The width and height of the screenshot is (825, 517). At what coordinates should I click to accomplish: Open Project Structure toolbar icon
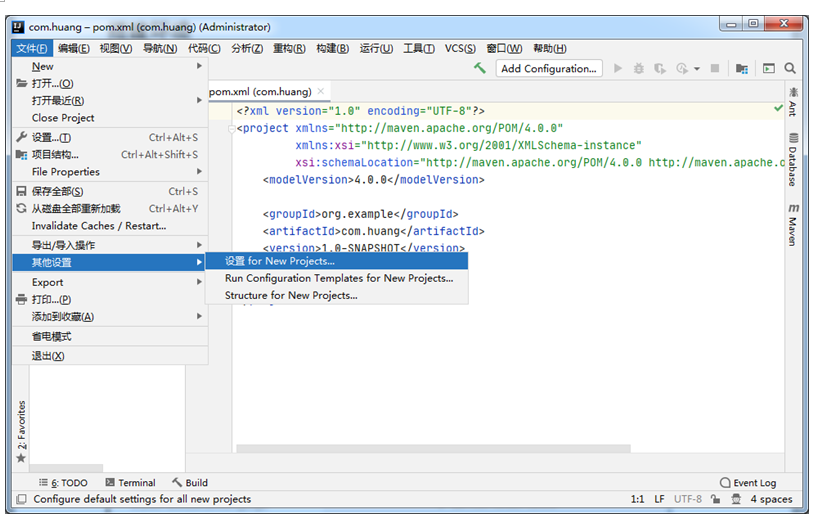pos(742,68)
